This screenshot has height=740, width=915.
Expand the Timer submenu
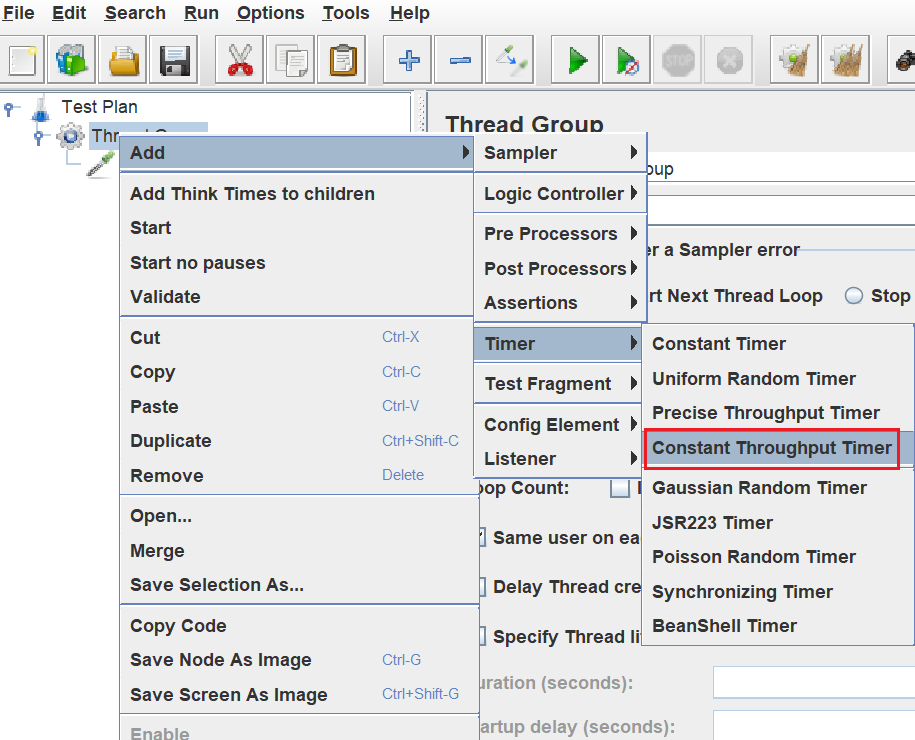click(558, 344)
